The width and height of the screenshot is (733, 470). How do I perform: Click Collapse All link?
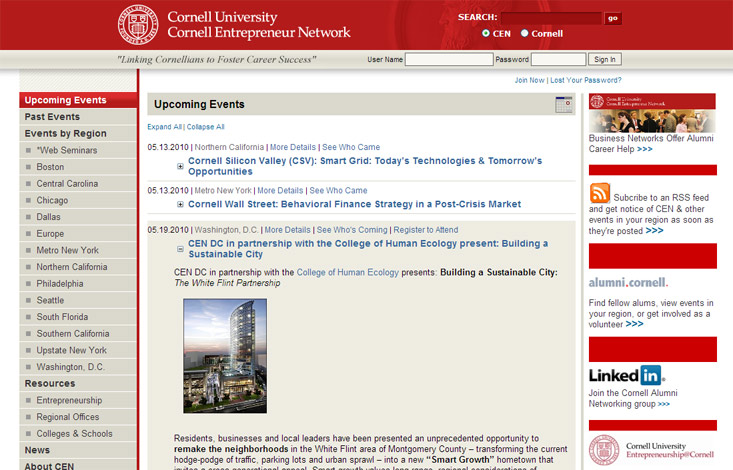(206, 127)
